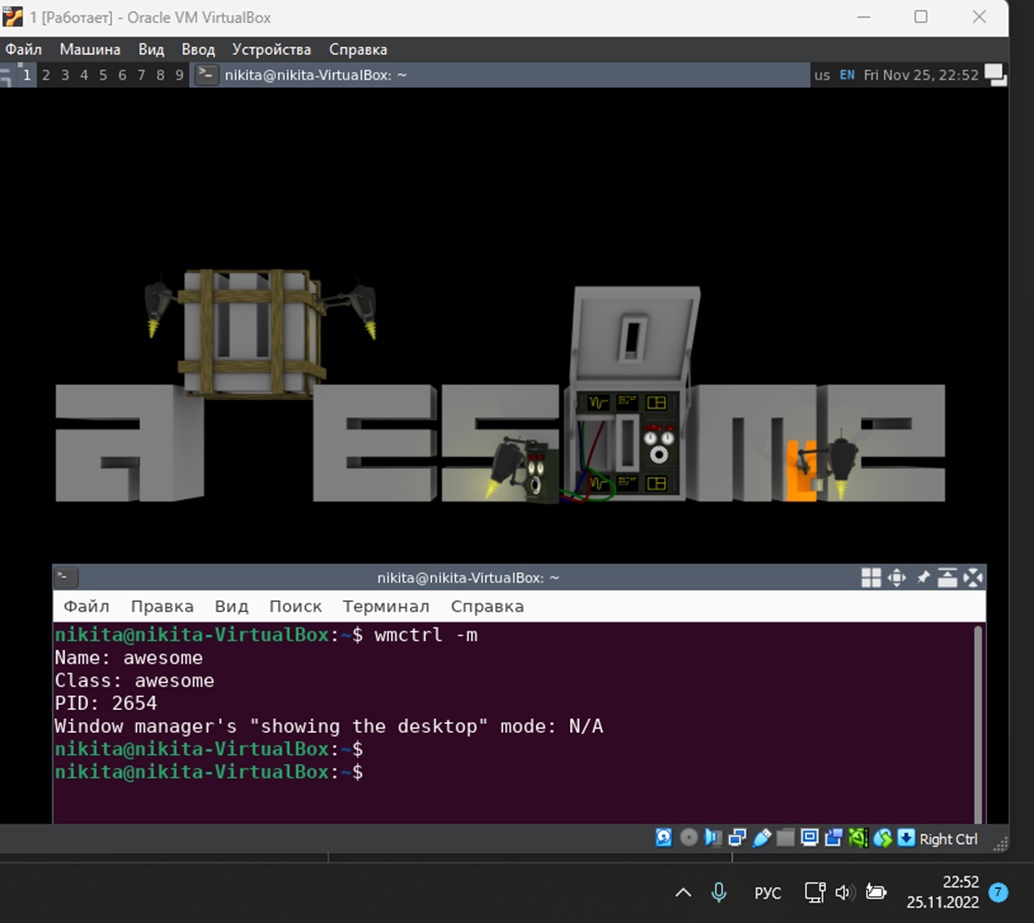Open Windows network tray icon

pyautogui.click(x=815, y=893)
